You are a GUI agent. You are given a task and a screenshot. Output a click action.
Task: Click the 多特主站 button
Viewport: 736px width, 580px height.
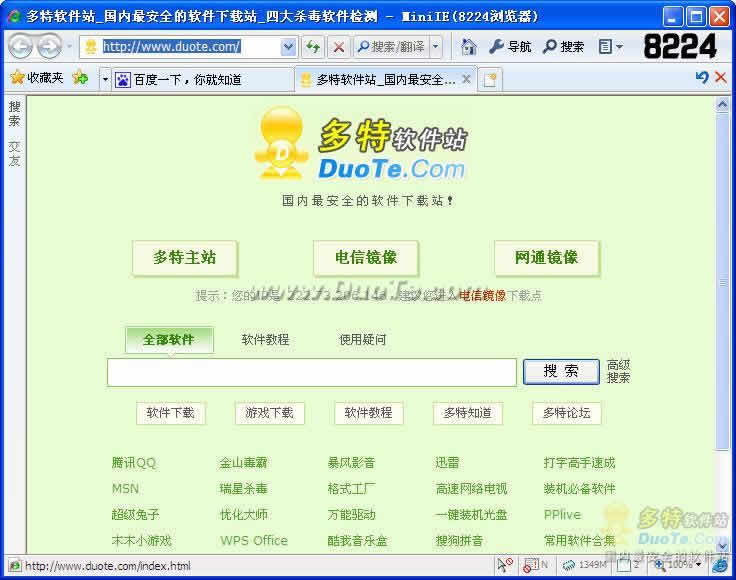(184, 258)
